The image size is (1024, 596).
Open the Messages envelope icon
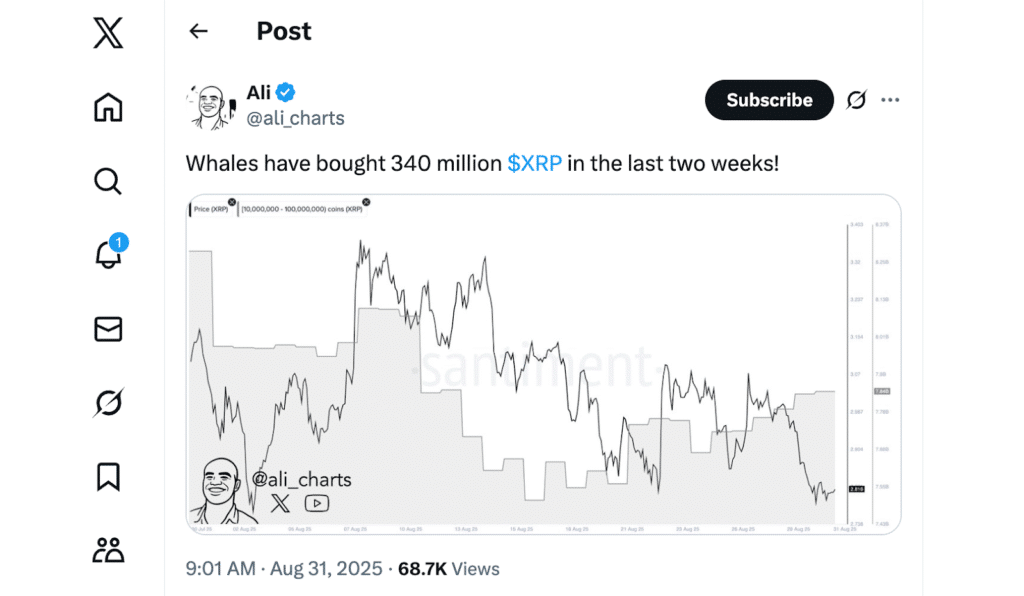click(x=108, y=329)
